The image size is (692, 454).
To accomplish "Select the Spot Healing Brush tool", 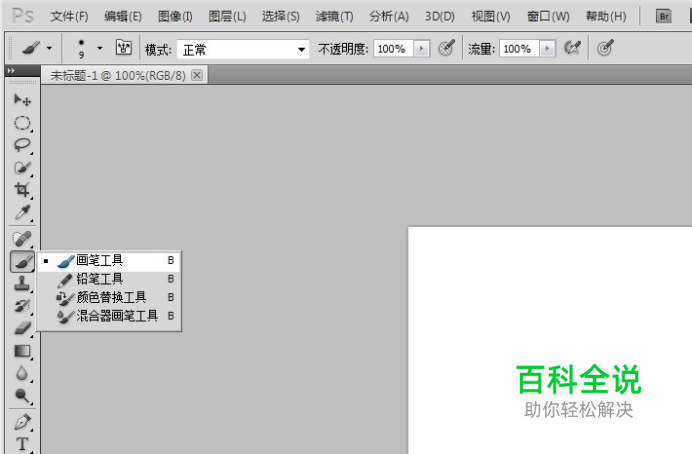I will [22, 239].
